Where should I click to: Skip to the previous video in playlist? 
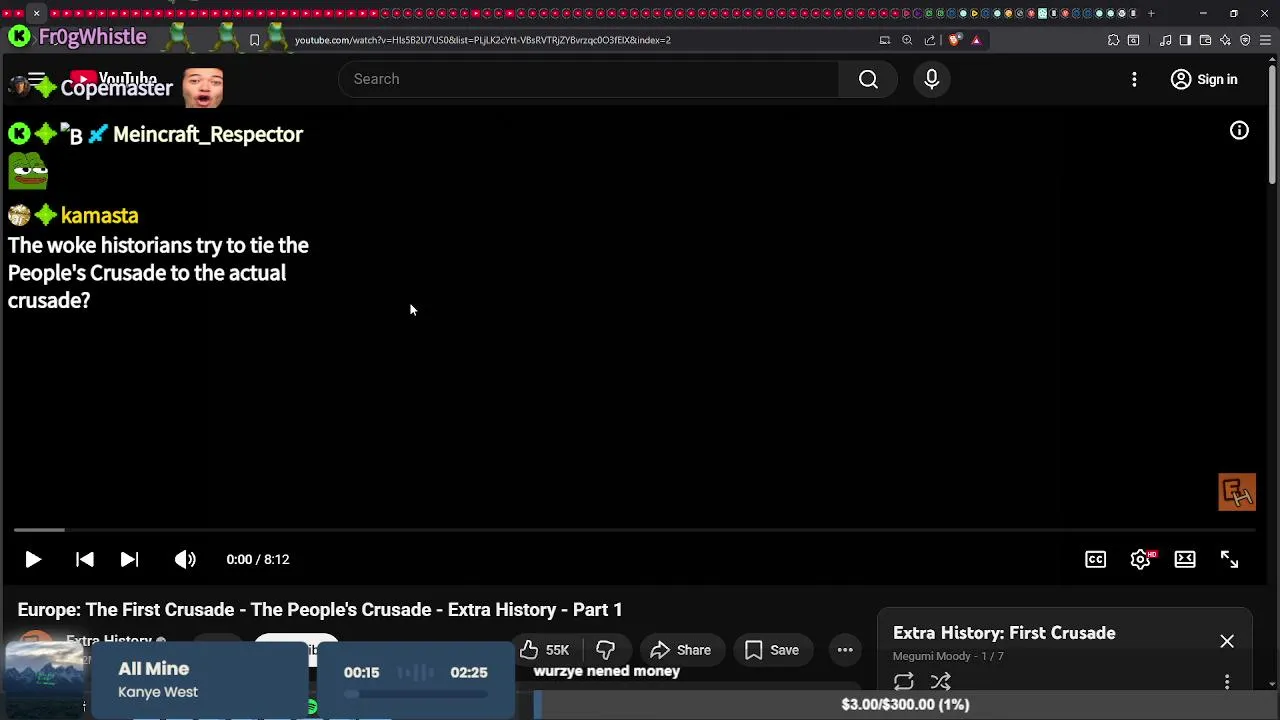85,559
